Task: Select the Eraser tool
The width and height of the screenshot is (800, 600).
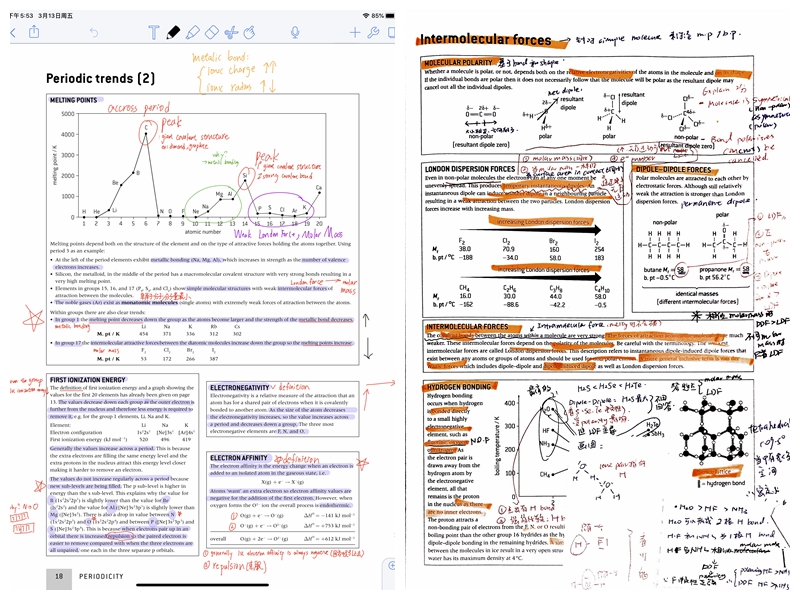Action: (x=212, y=33)
